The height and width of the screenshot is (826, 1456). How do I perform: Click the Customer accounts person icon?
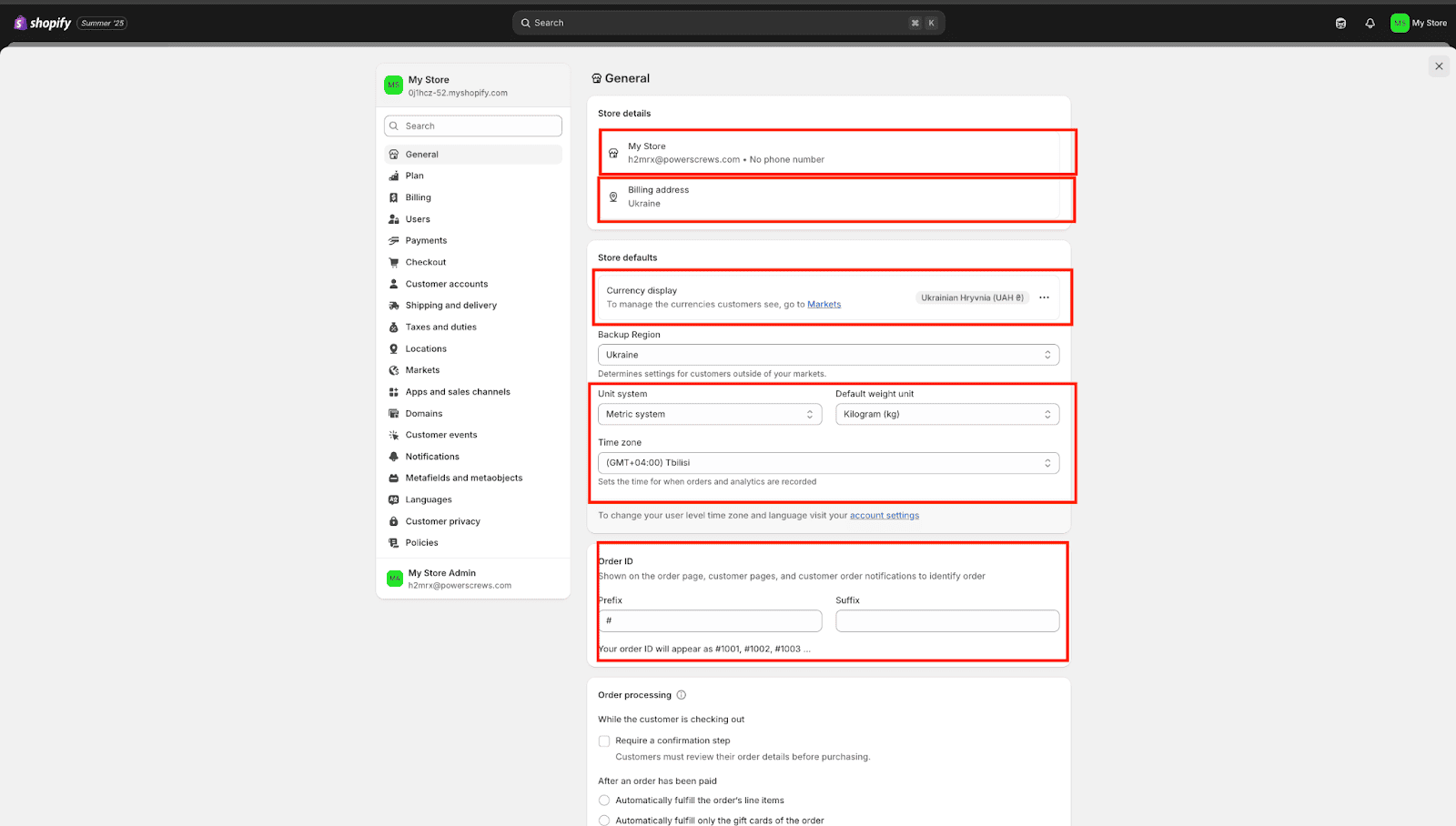(394, 284)
